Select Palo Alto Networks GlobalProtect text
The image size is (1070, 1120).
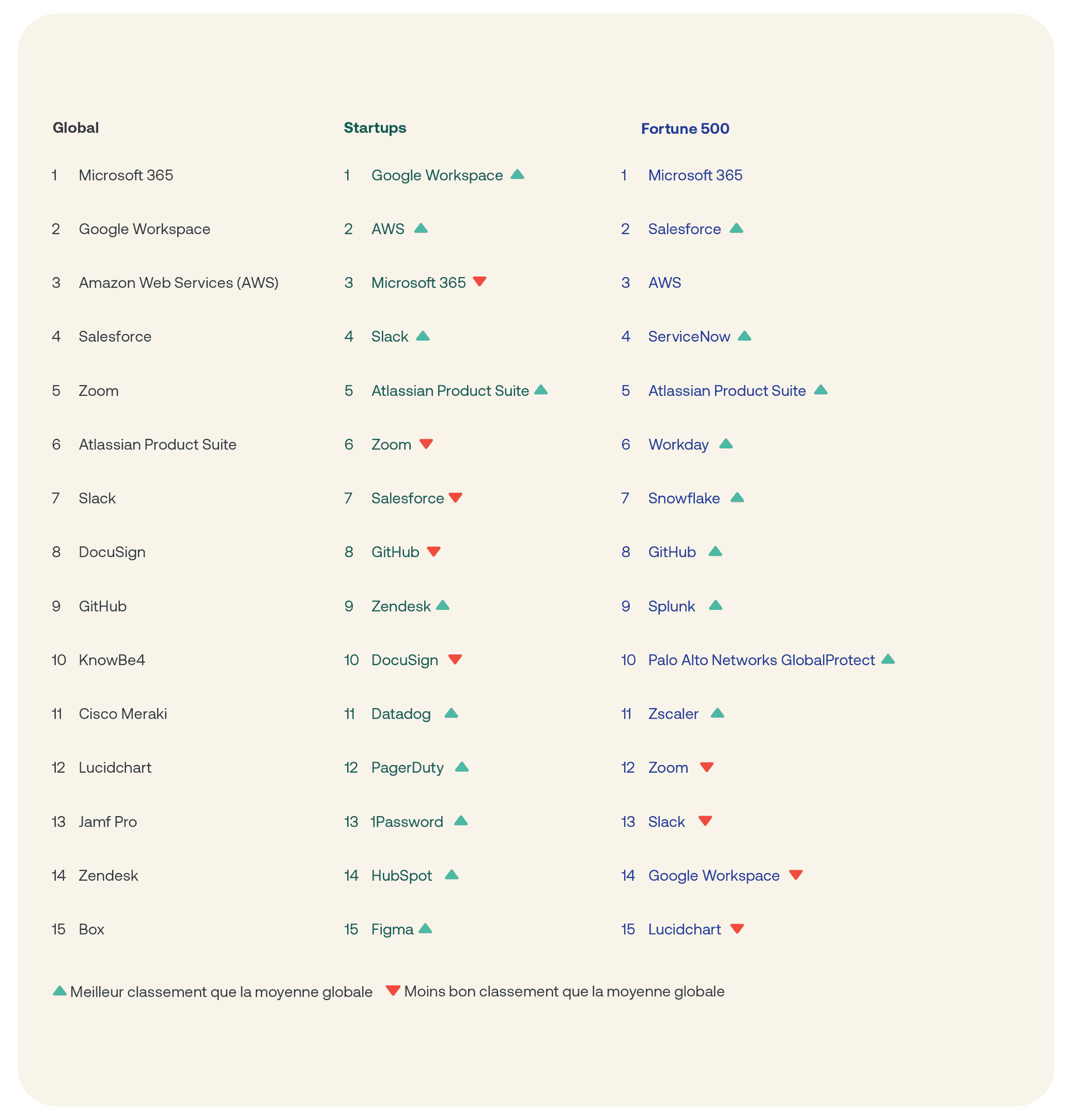tap(761, 660)
